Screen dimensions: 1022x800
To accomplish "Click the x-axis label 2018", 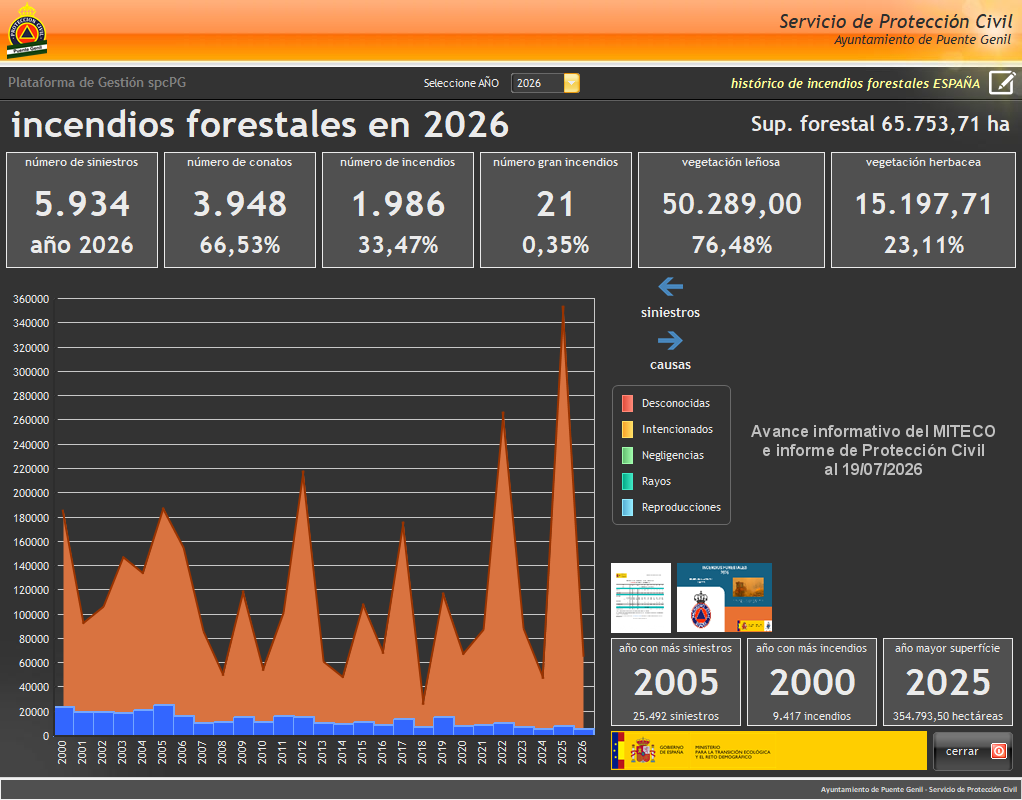I will [x=422, y=752].
